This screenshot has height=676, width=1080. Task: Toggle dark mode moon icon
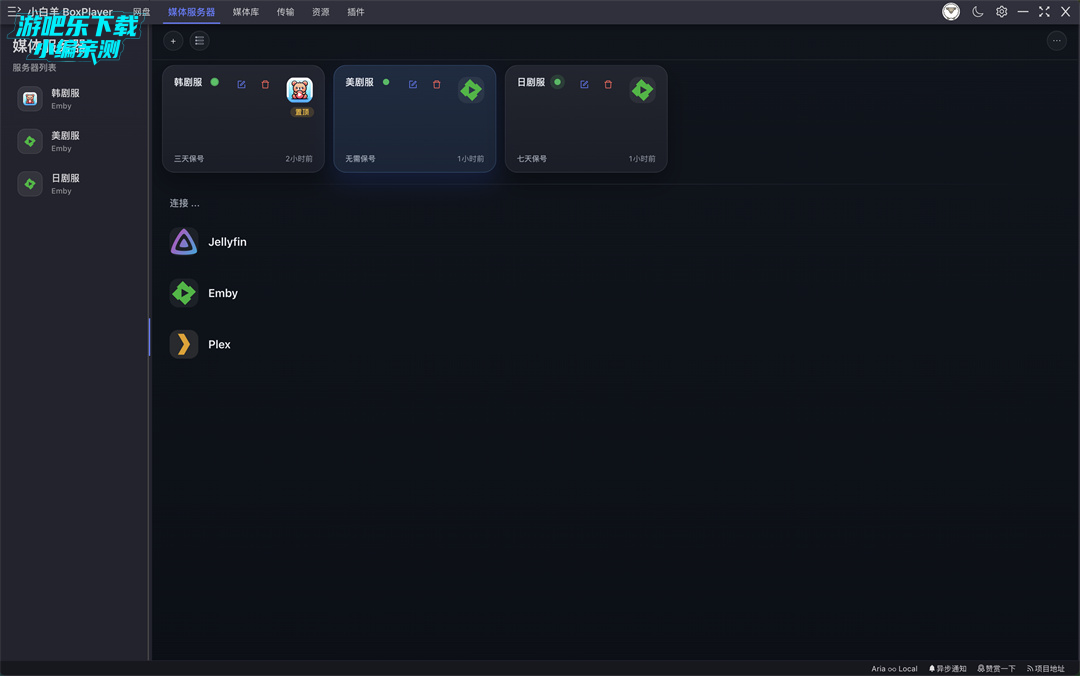pyautogui.click(x=977, y=12)
